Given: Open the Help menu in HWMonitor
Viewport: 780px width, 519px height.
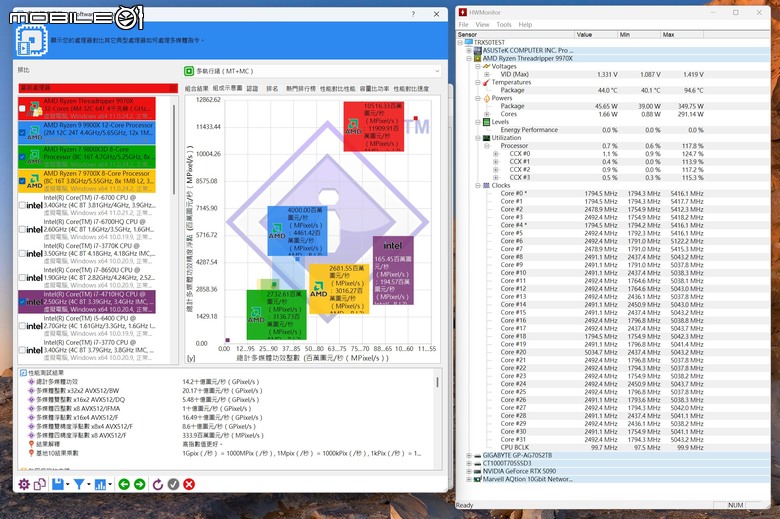Looking at the screenshot, I should [525, 24].
